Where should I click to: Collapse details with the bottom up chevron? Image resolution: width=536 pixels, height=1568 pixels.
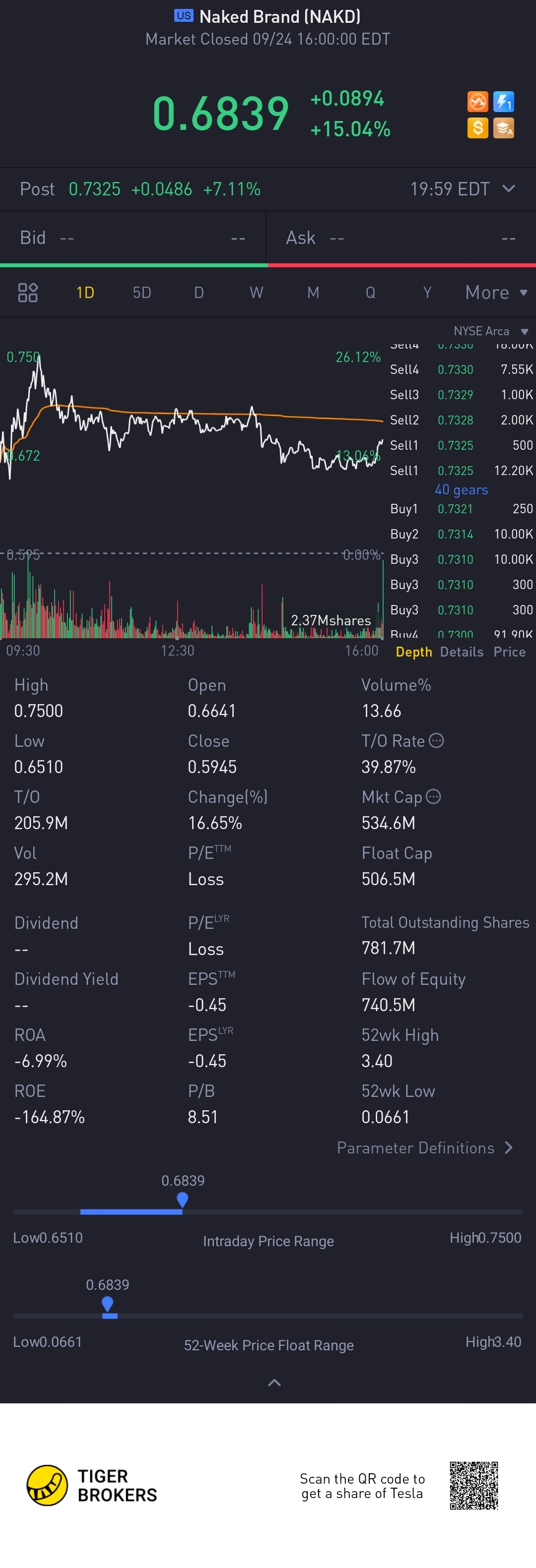coord(275,1383)
